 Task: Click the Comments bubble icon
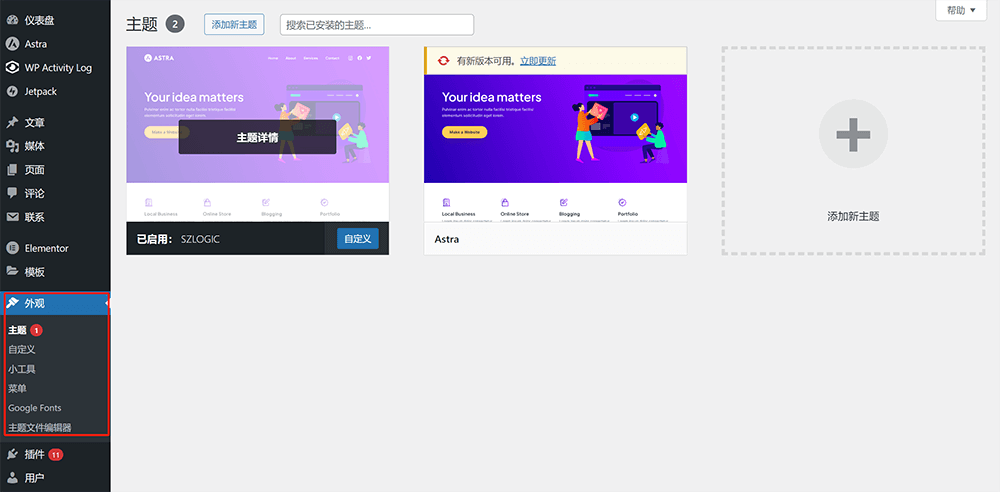11,193
